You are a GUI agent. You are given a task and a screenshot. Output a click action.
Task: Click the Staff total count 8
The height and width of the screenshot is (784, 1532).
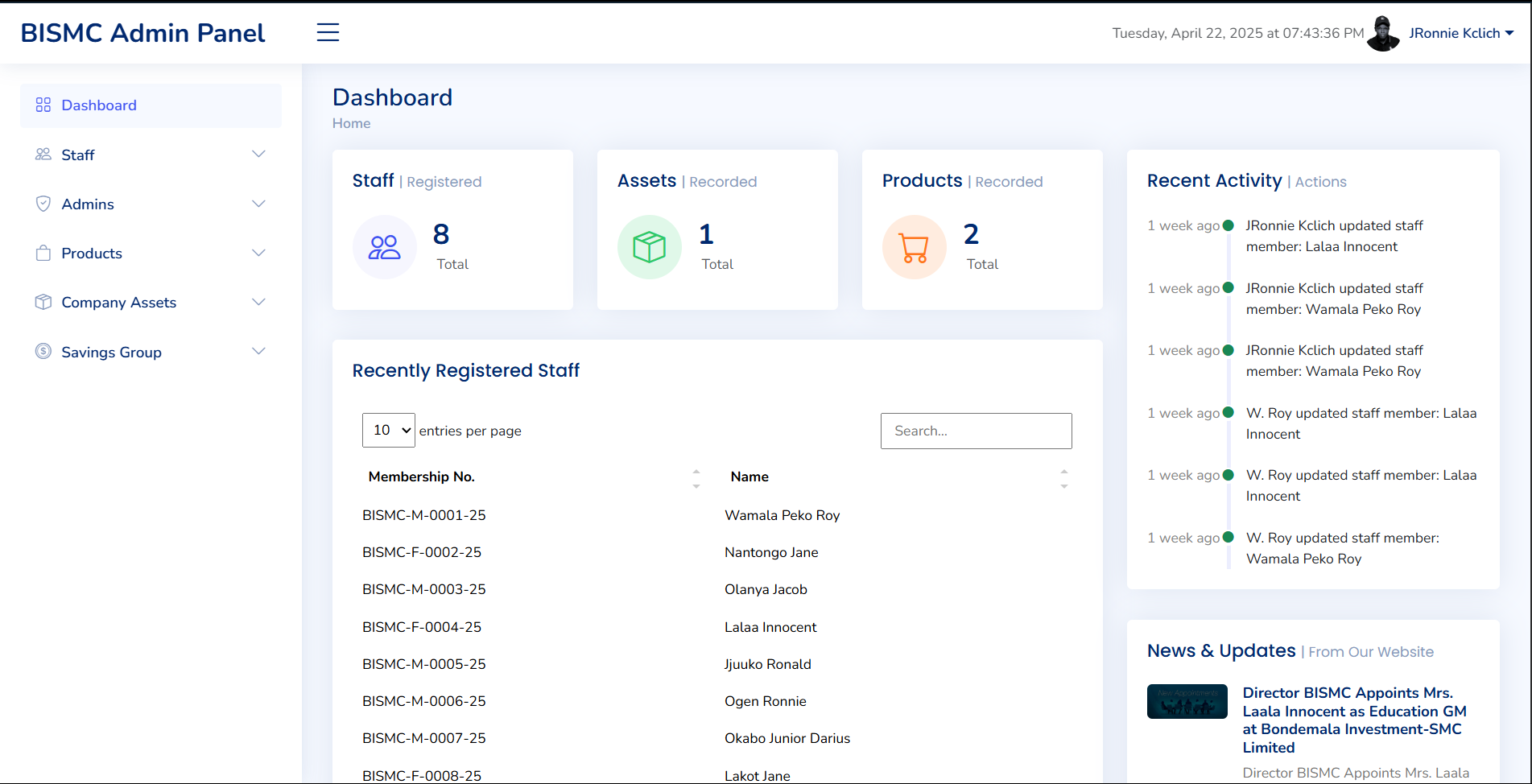click(441, 234)
